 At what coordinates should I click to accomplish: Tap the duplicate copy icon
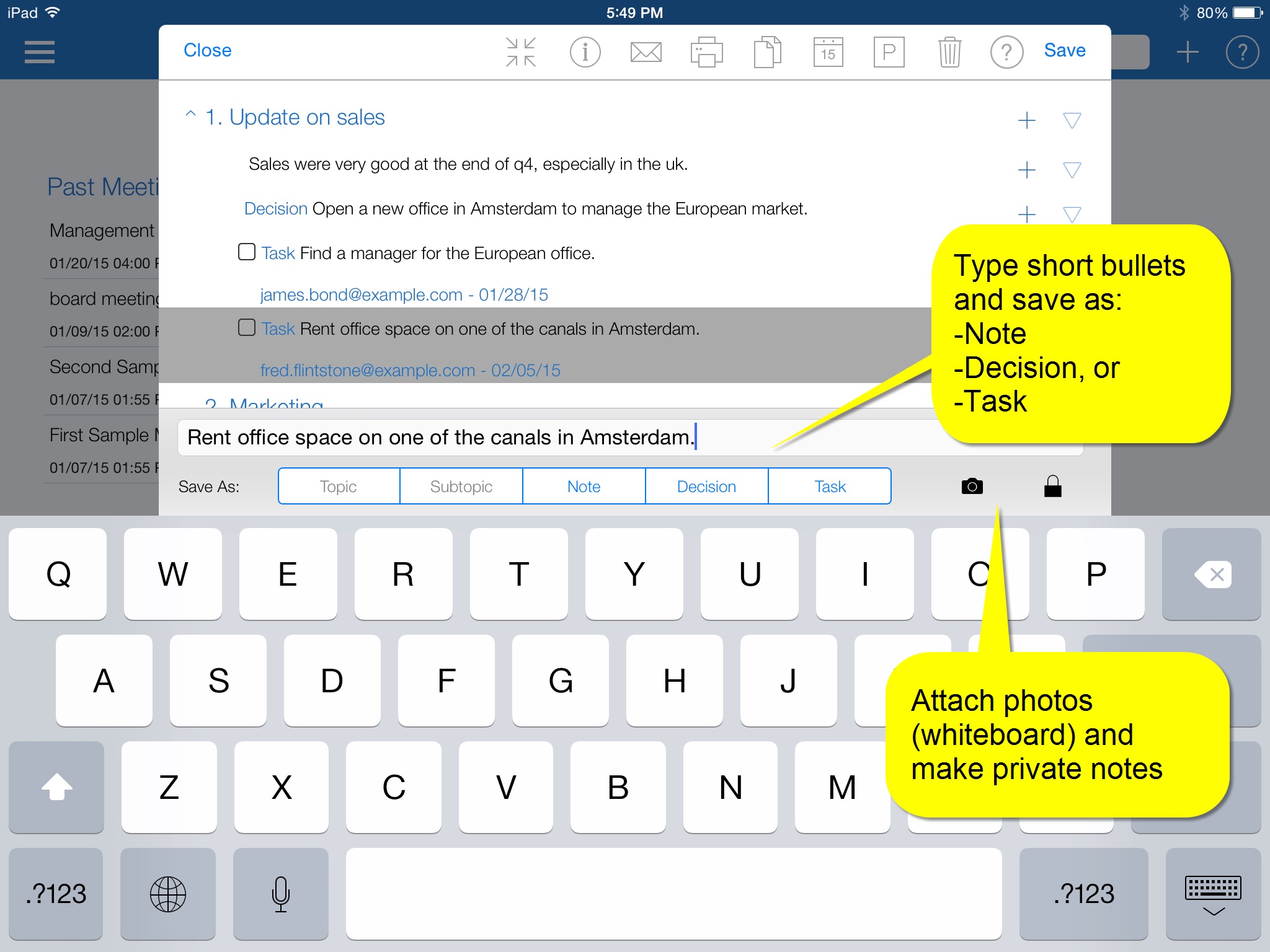766,51
